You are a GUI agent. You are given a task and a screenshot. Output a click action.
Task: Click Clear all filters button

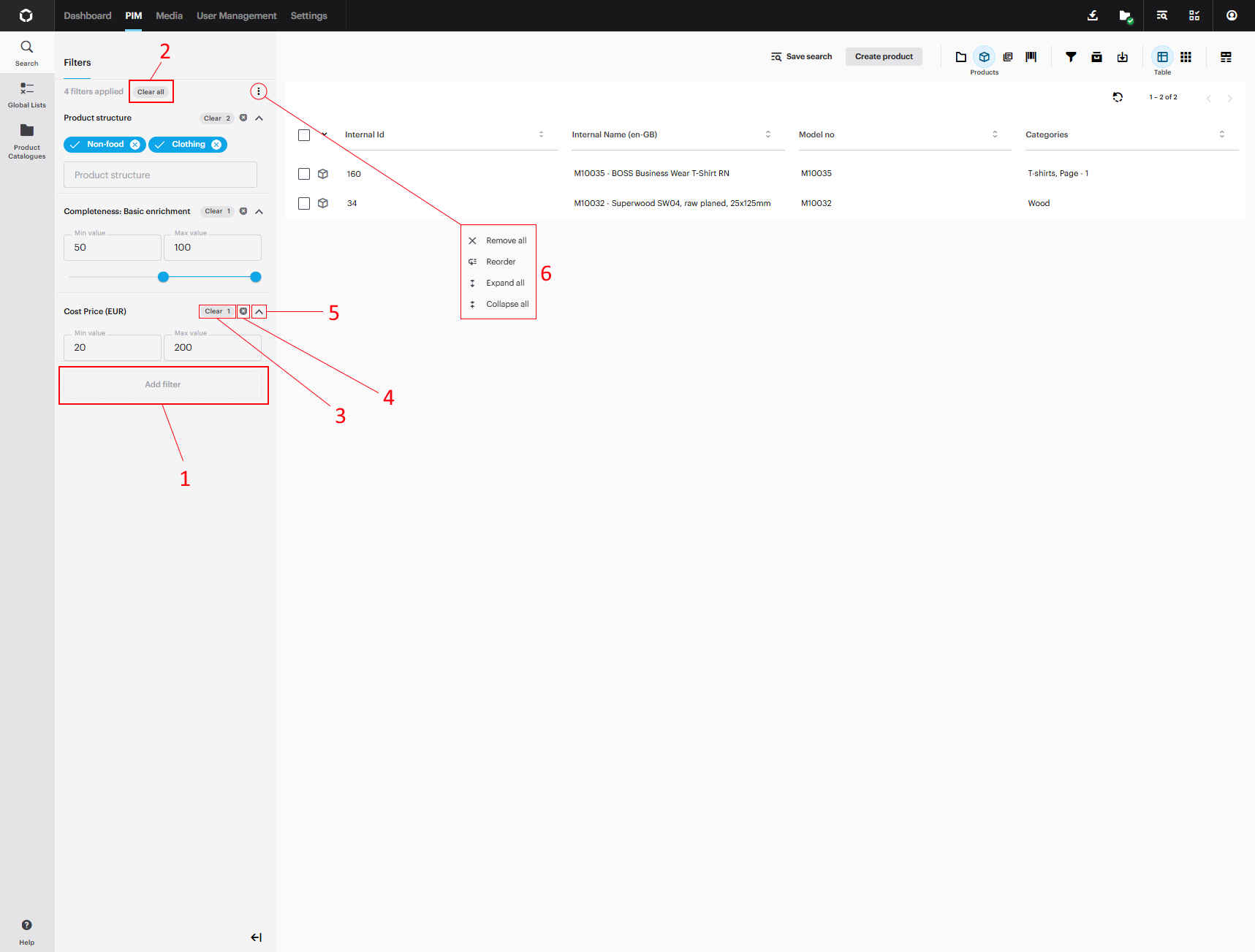(151, 92)
